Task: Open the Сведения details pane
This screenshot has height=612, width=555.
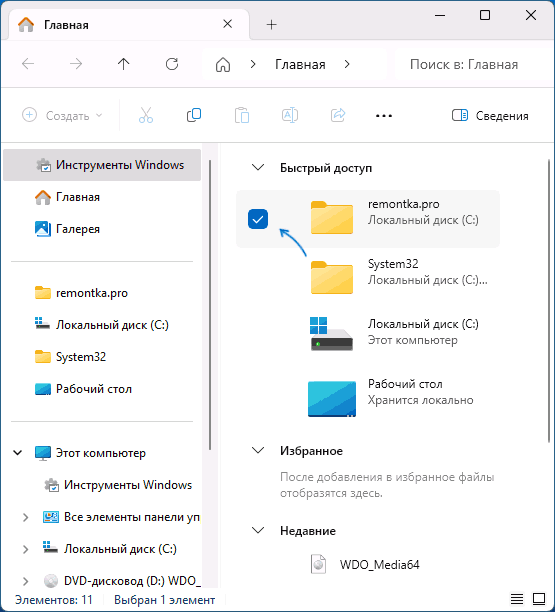Action: pos(490,116)
